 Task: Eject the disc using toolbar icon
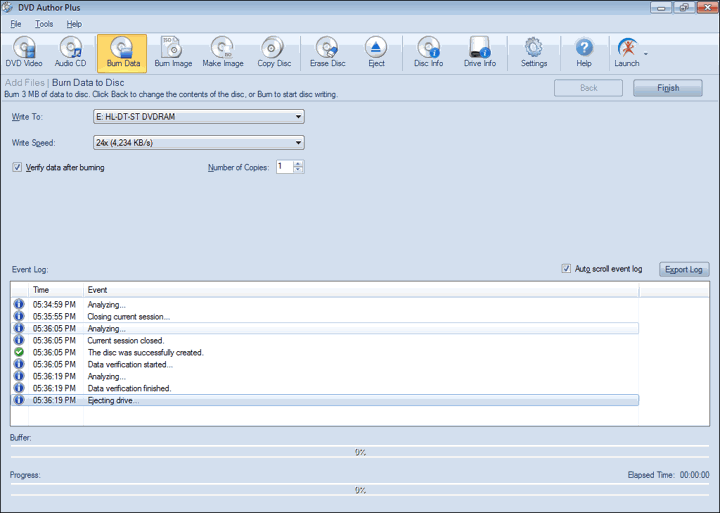pos(376,53)
